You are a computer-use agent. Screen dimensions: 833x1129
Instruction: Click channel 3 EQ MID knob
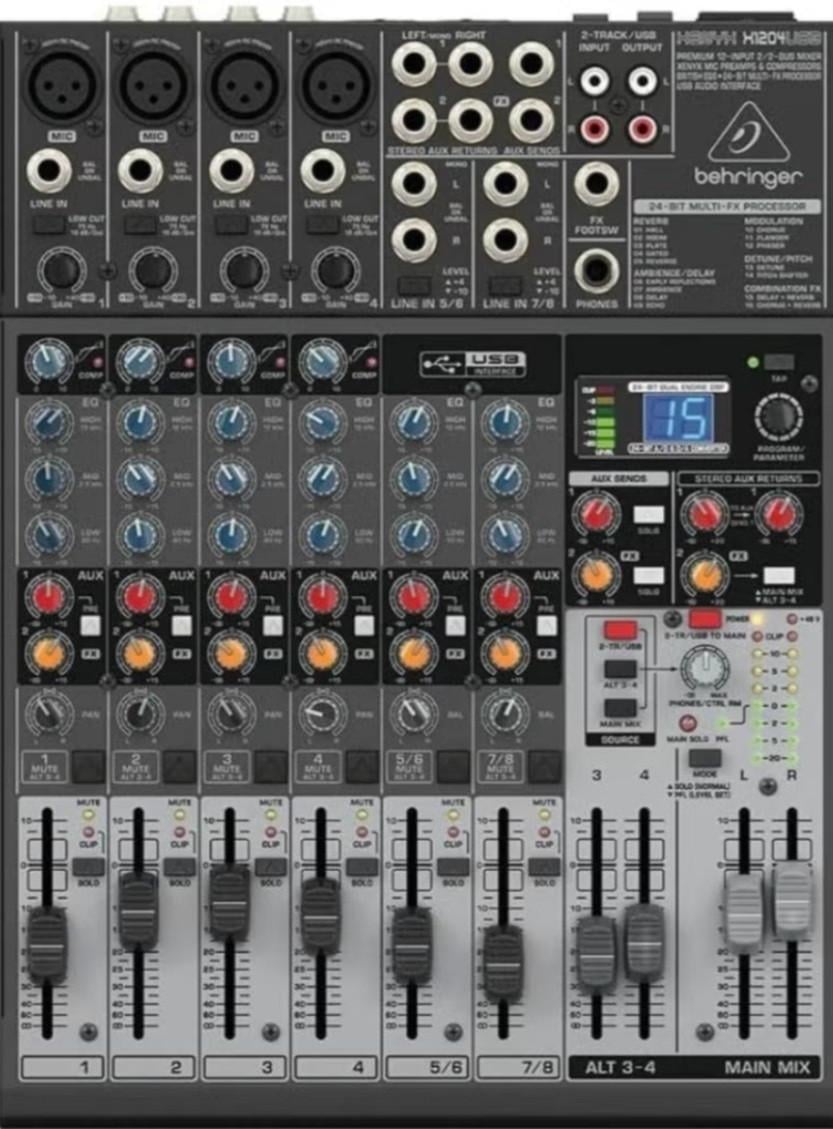point(232,479)
